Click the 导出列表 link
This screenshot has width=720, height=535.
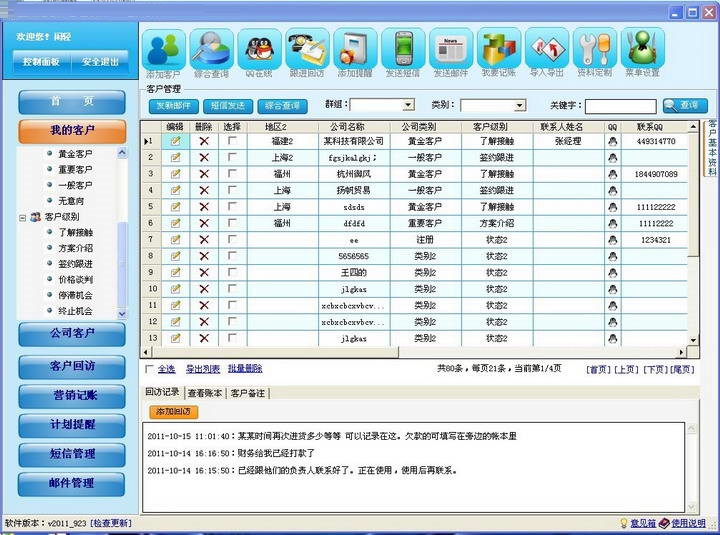pos(202,369)
